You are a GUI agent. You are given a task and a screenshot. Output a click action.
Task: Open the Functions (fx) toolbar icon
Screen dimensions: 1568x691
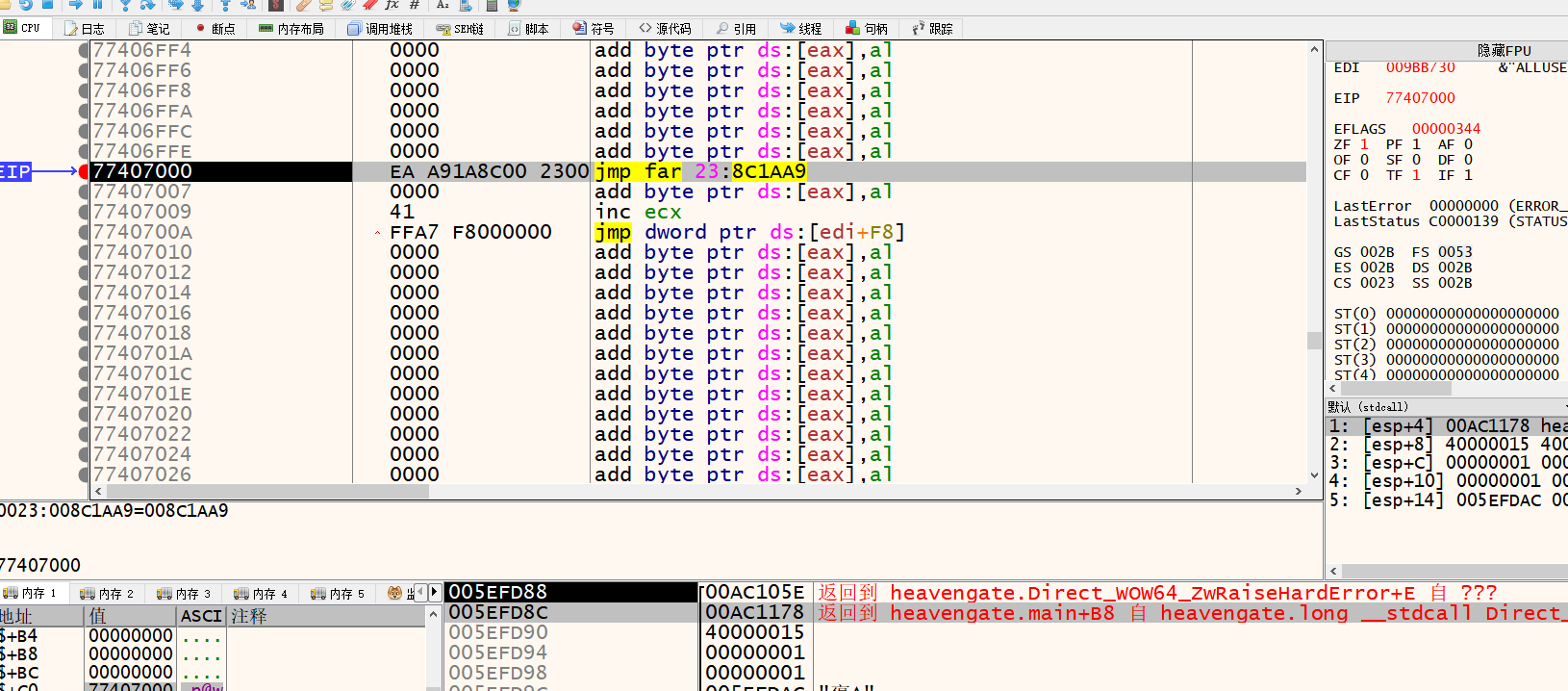(x=392, y=5)
